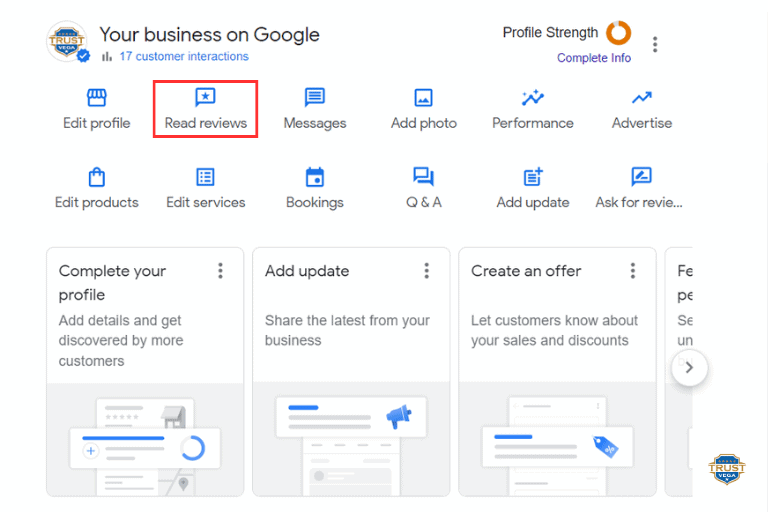Image resolution: width=768 pixels, height=512 pixels.
Task: Click the Add update label in the actions grid
Action: click(x=533, y=202)
